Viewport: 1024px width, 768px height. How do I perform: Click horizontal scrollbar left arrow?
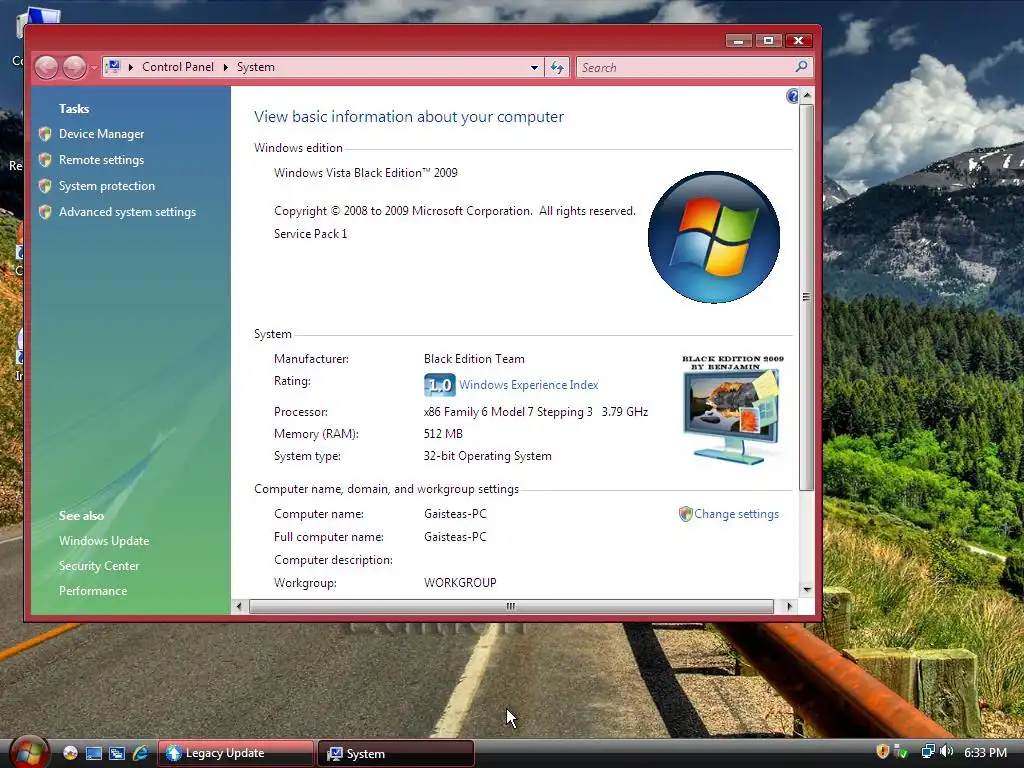click(x=239, y=607)
